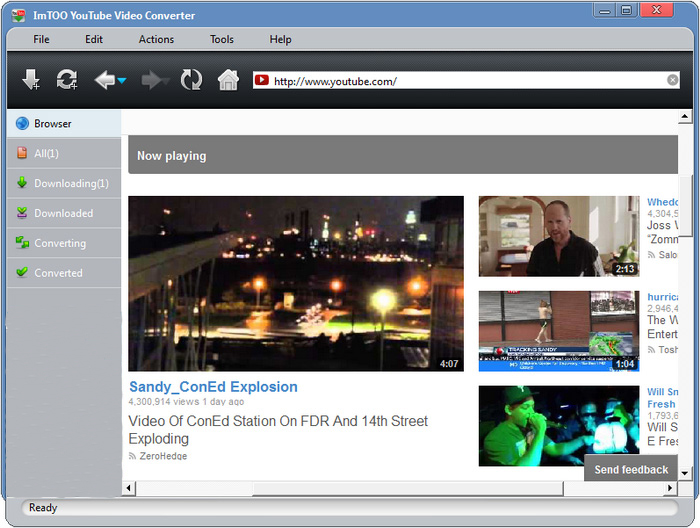Open the back history dropdown arrow
The image size is (700, 528).
pos(122,81)
